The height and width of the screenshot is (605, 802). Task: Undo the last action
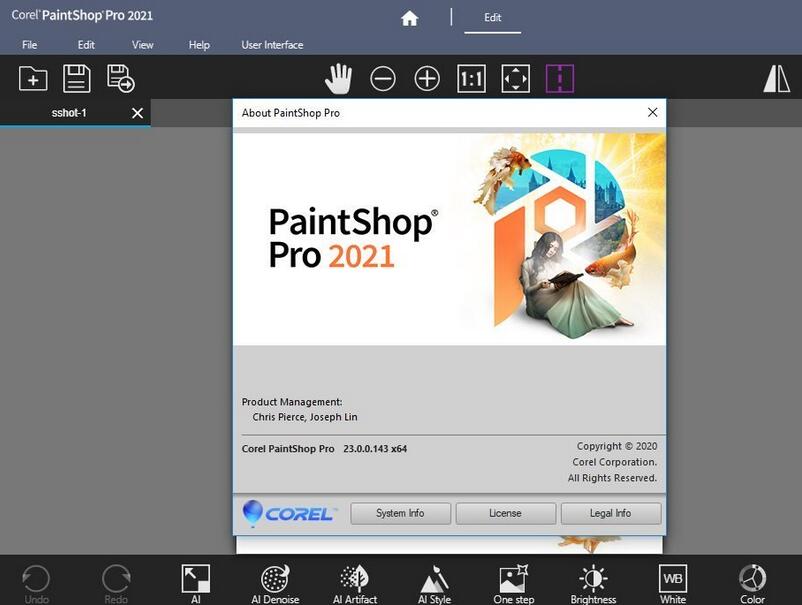(36, 584)
